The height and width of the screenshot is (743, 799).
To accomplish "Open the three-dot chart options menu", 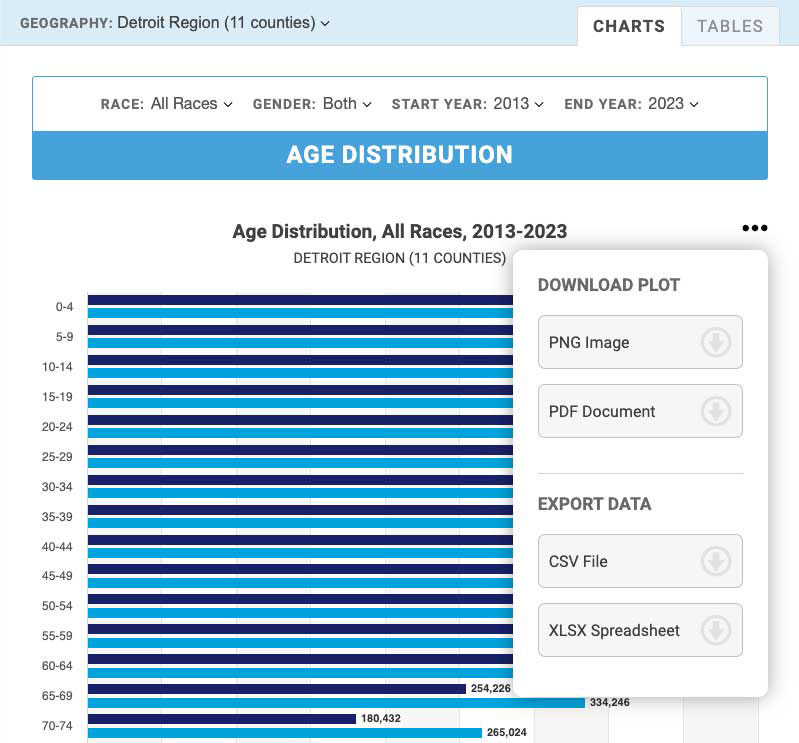I will click(x=755, y=228).
